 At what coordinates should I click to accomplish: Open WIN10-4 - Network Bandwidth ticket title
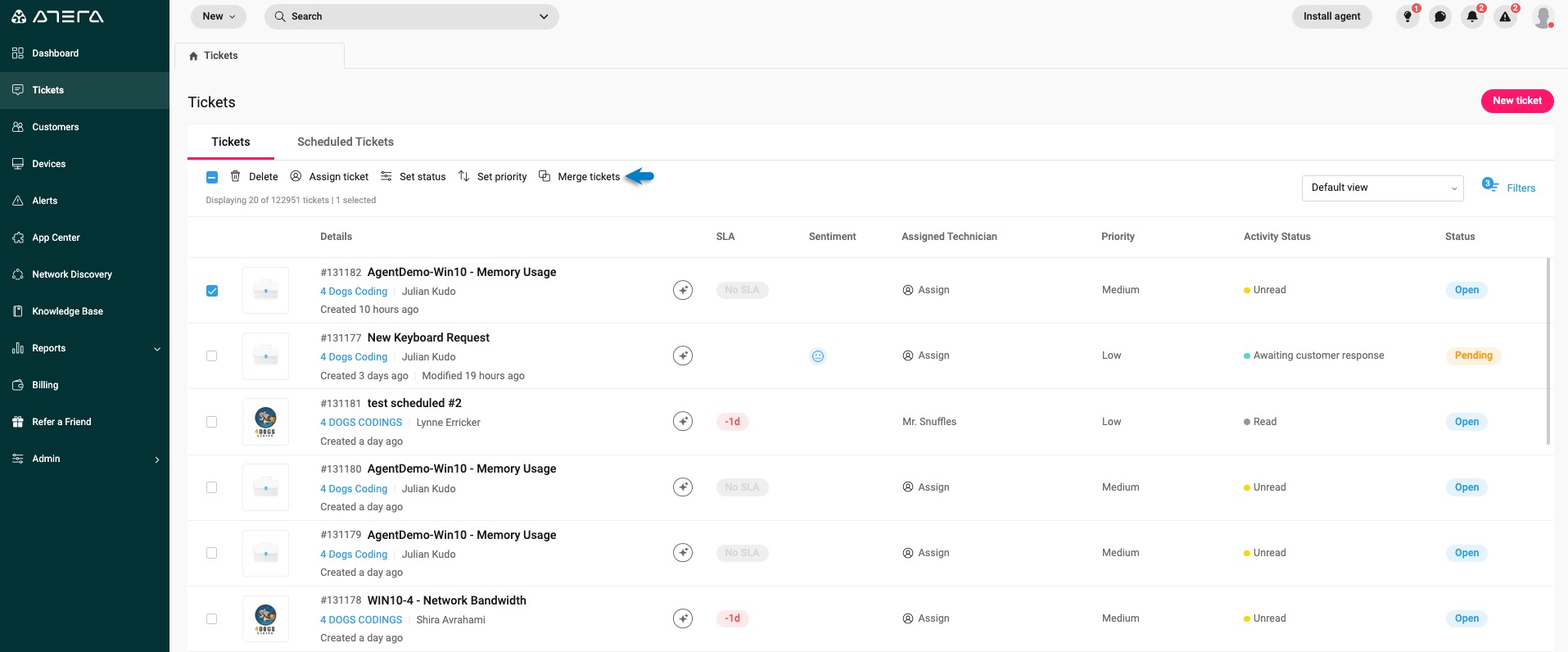coord(446,600)
